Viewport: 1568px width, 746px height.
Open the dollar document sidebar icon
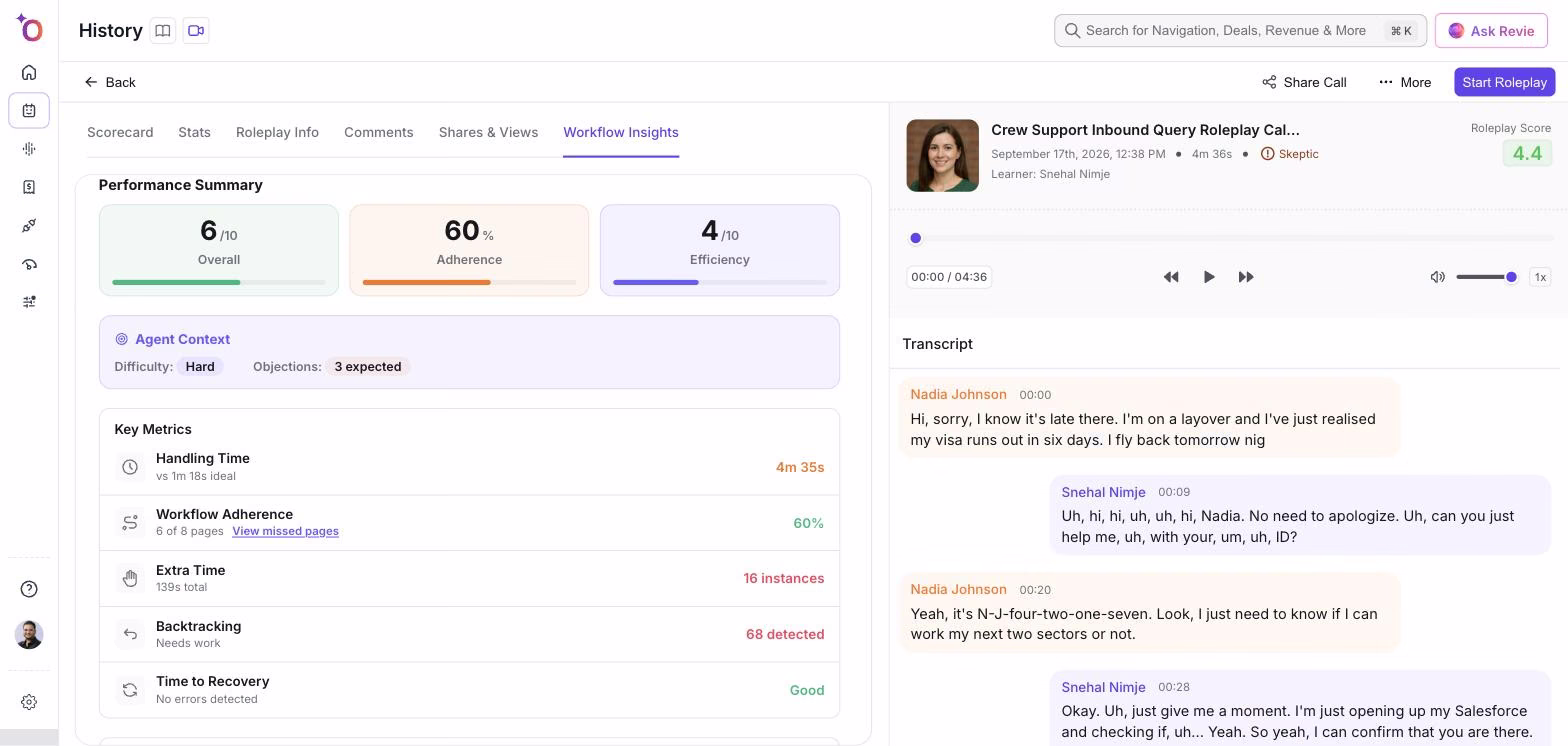coord(29,187)
